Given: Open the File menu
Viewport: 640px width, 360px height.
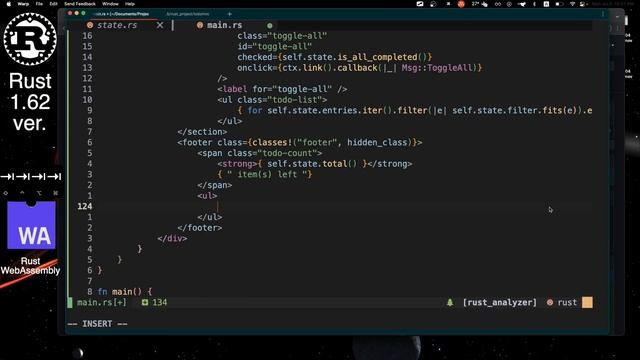Looking at the screenshot, I should pyautogui.click(x=39, y=4).
